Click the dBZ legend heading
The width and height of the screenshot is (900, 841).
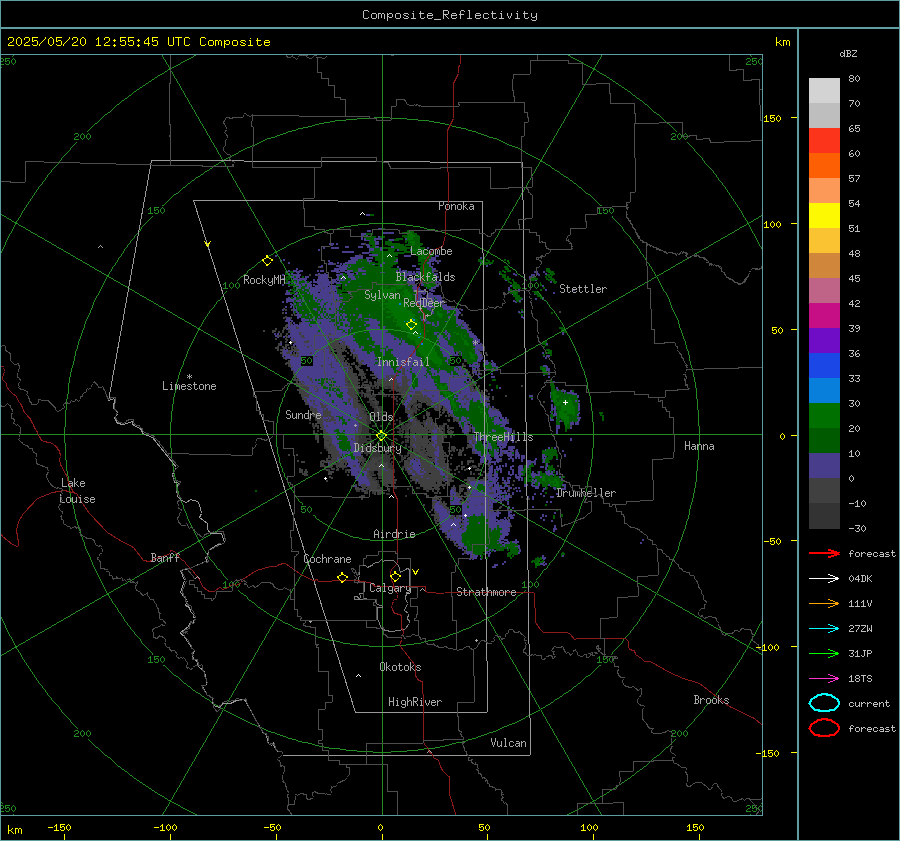tap(848, 53)
